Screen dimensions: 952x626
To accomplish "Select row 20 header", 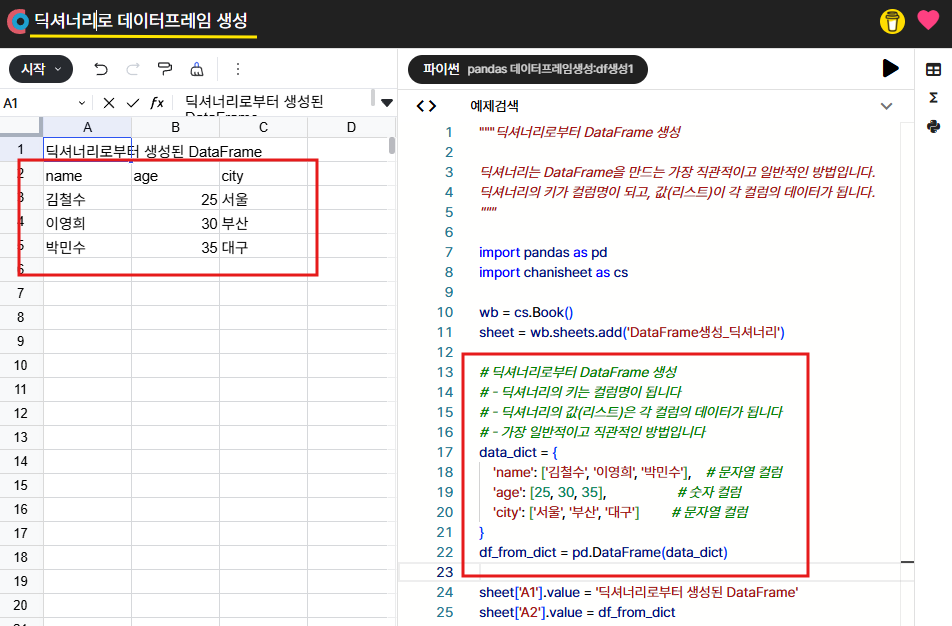I will click(21, 605).
